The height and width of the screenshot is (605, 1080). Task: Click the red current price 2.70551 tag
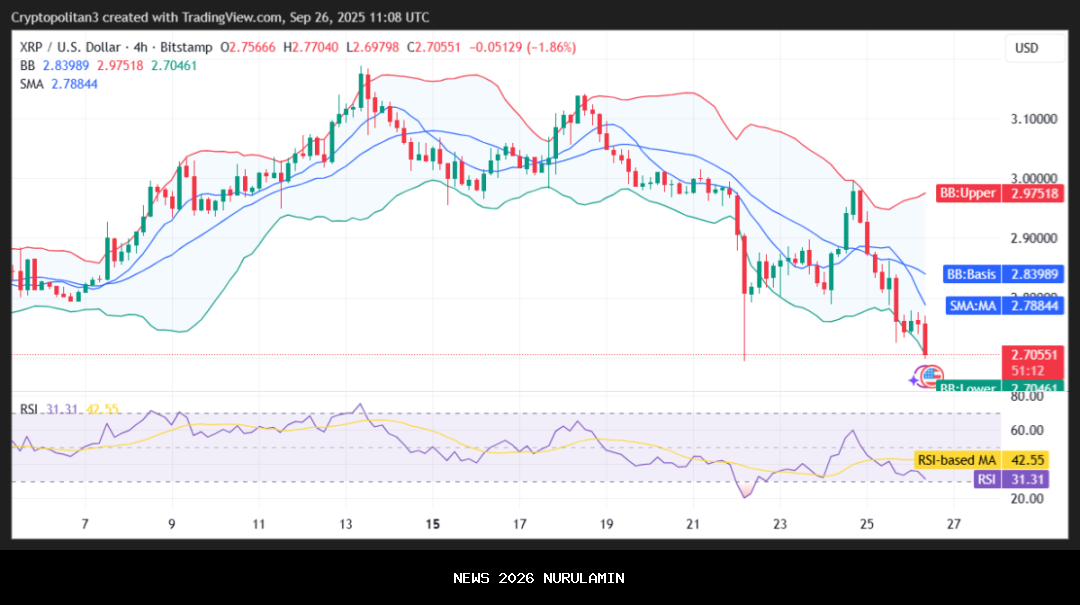tap(1034, 354)
